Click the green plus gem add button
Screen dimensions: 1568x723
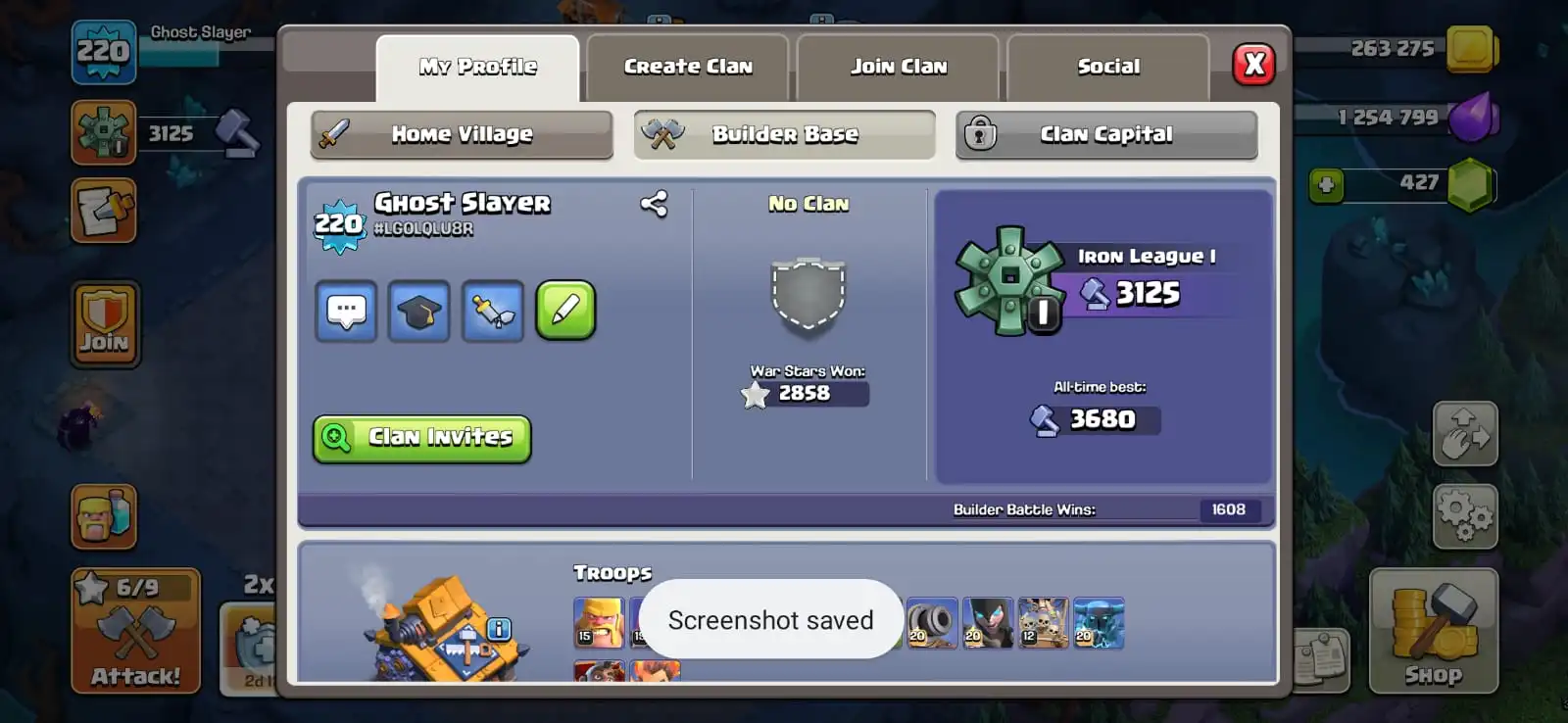click(1326, 185)
